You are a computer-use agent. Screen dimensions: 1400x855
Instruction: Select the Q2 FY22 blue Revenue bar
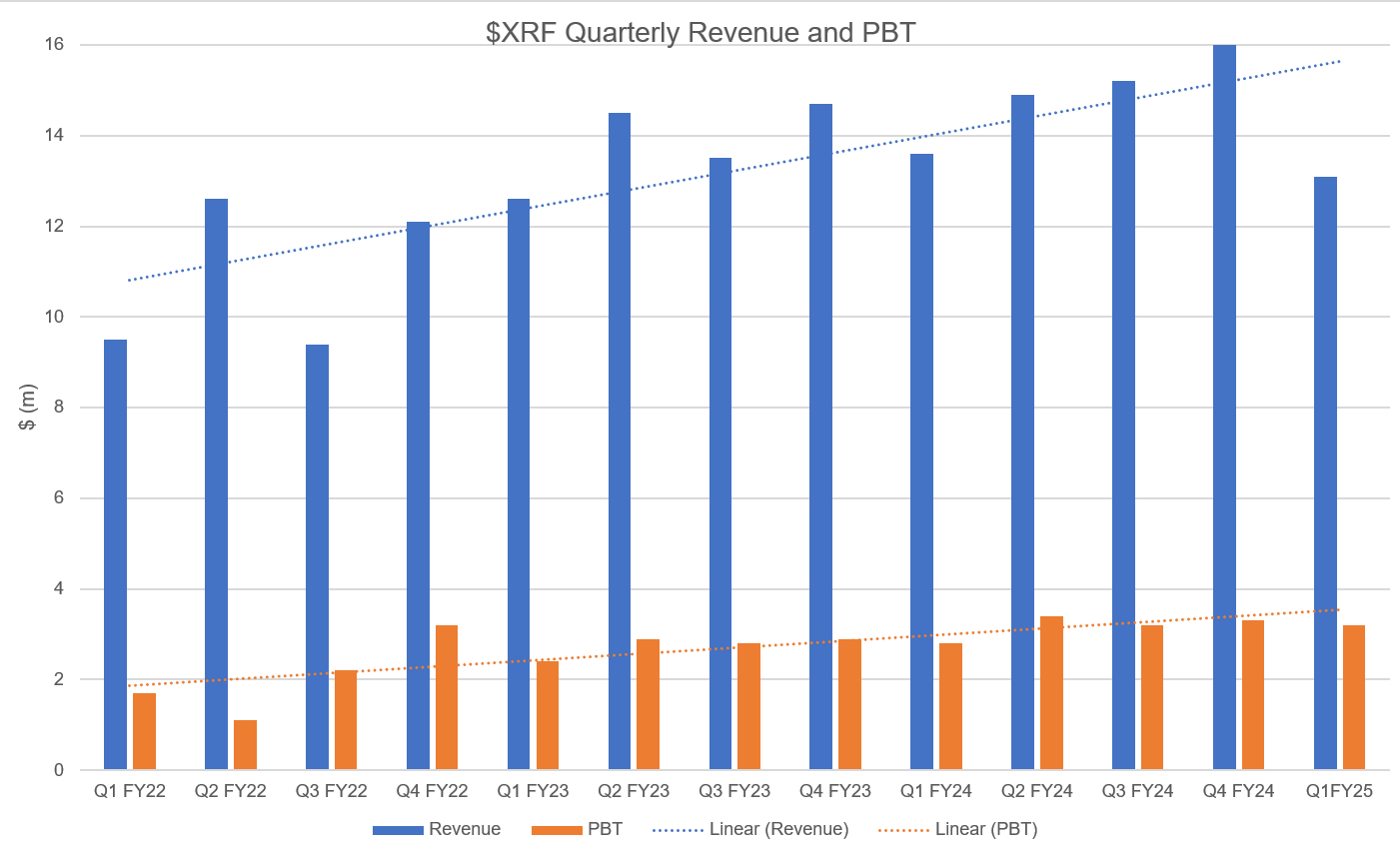point(216,484)
